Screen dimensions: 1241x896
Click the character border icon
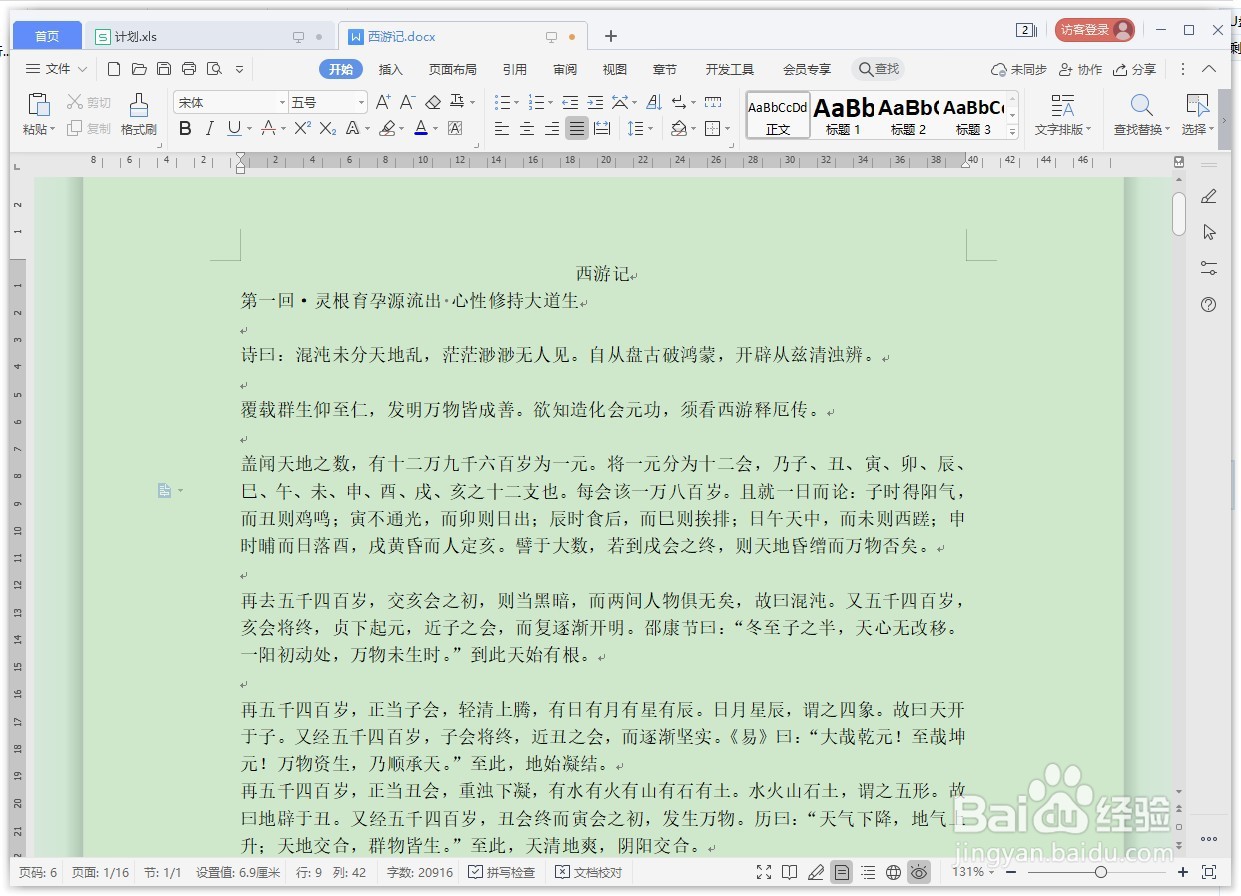[455, 128]
